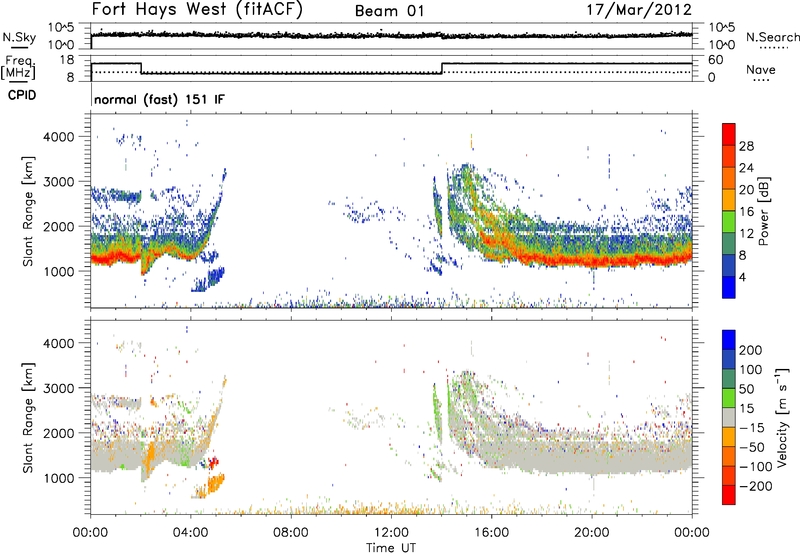Click the "N.Sky" noise legend label
800x554 pixels.
point(19,37)
